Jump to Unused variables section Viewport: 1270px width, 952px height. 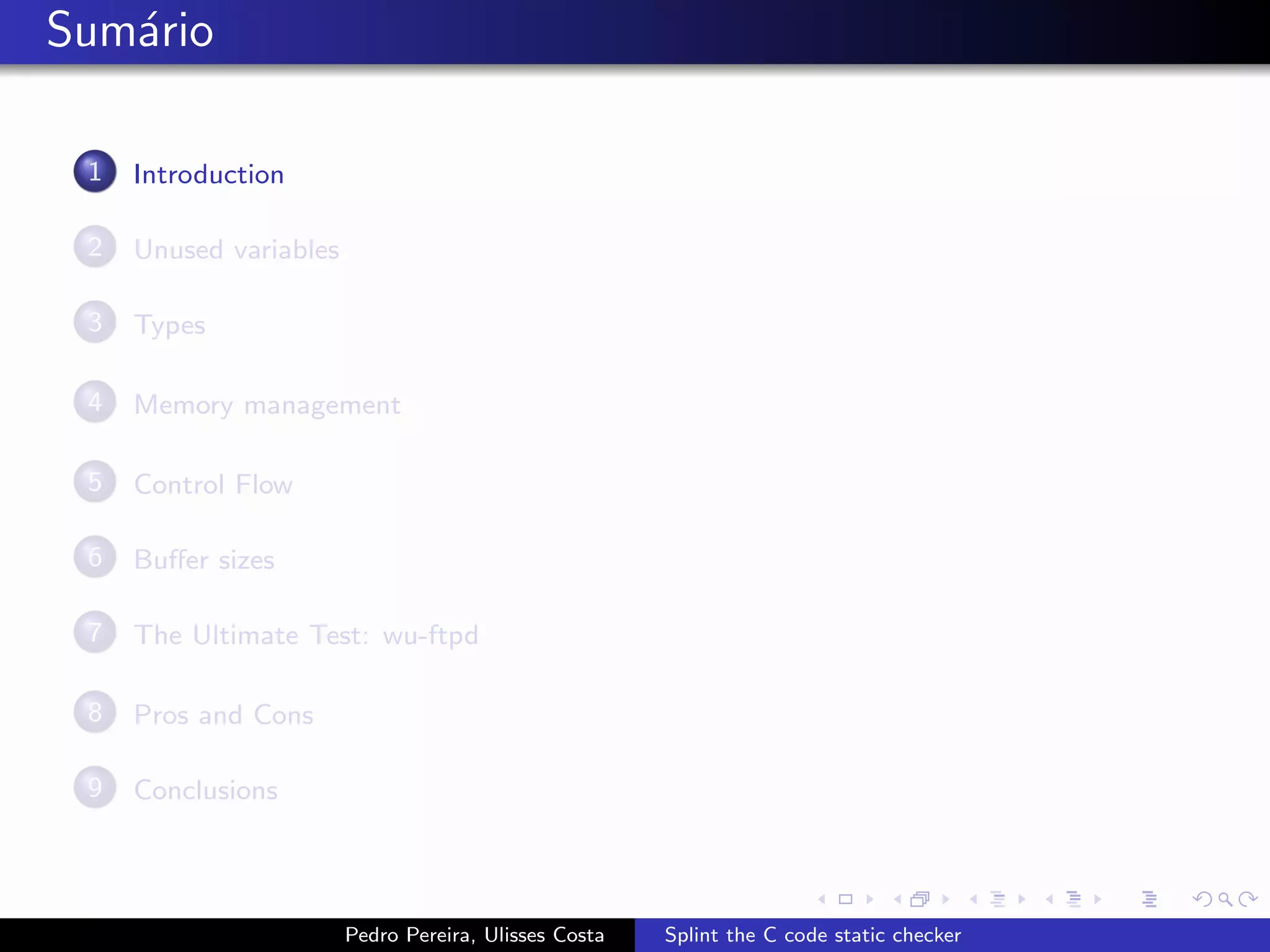coord(236,250)
